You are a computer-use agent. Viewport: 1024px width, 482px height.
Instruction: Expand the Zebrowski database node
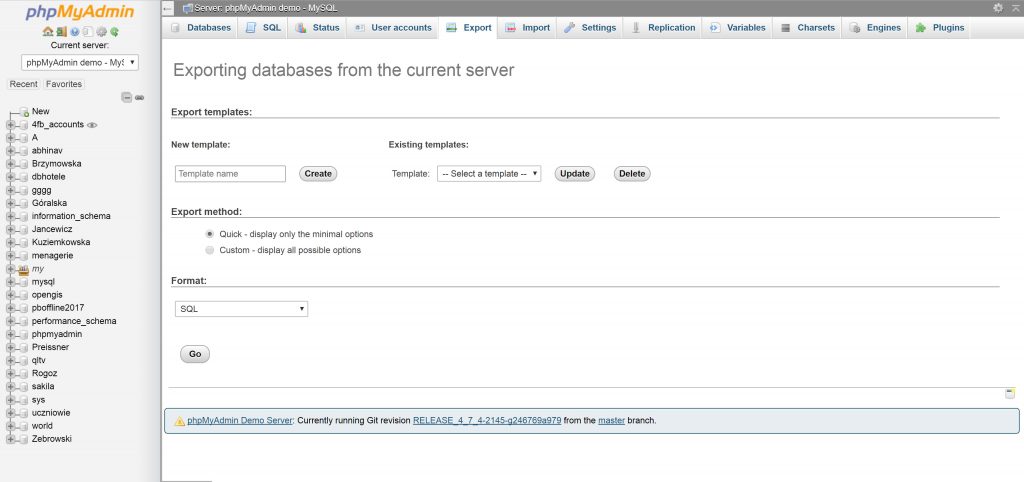[10, 439]
